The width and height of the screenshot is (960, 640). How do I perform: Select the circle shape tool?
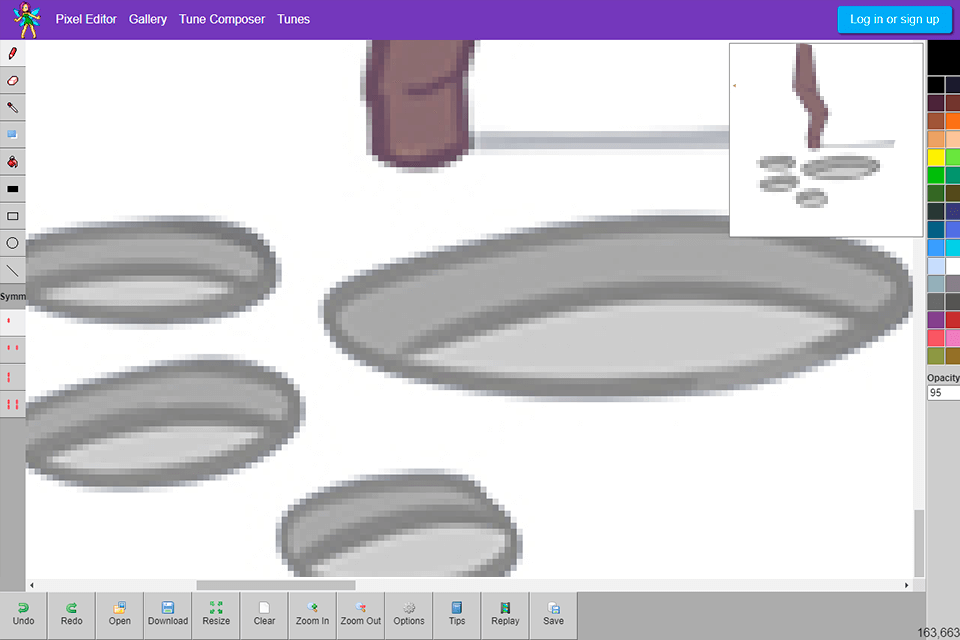(x=13, y=242)
